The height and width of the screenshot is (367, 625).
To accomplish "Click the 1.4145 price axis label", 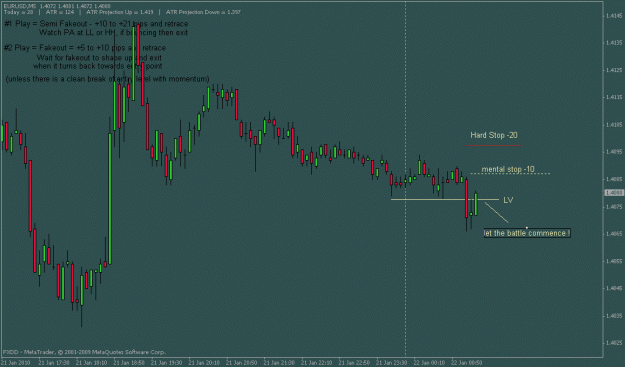I will tap(614, 16).
